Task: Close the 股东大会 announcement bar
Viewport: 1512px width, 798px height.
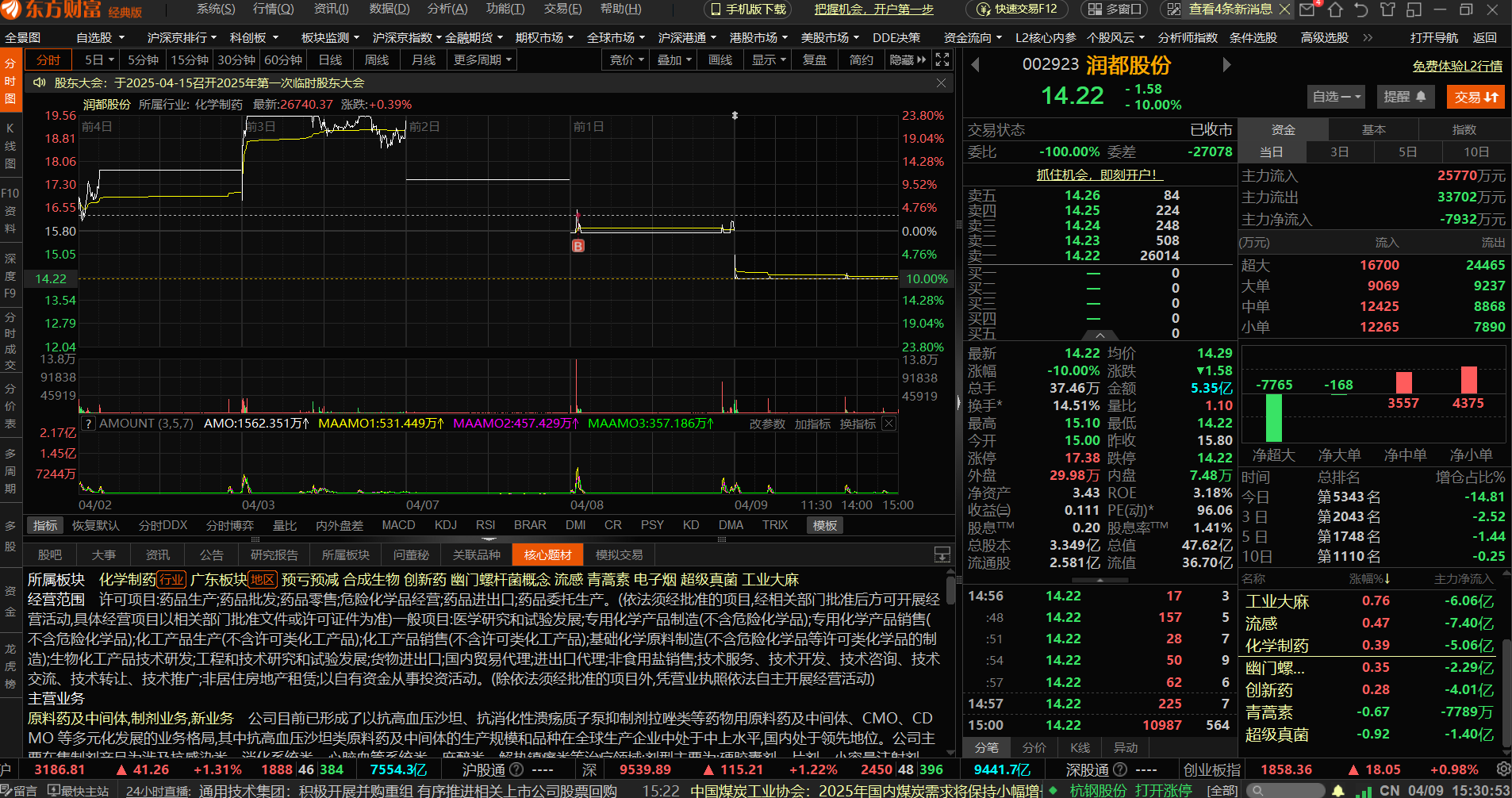Action: 941,82
